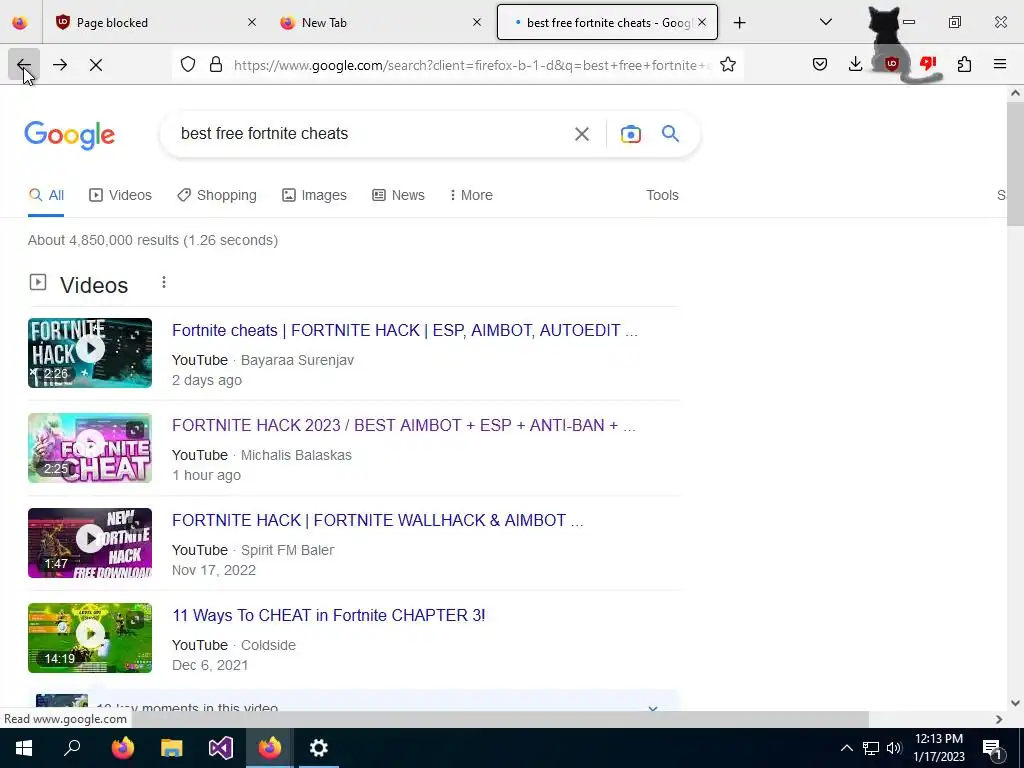
Task: Show hidden system tray icons
Action: [846, 748]
